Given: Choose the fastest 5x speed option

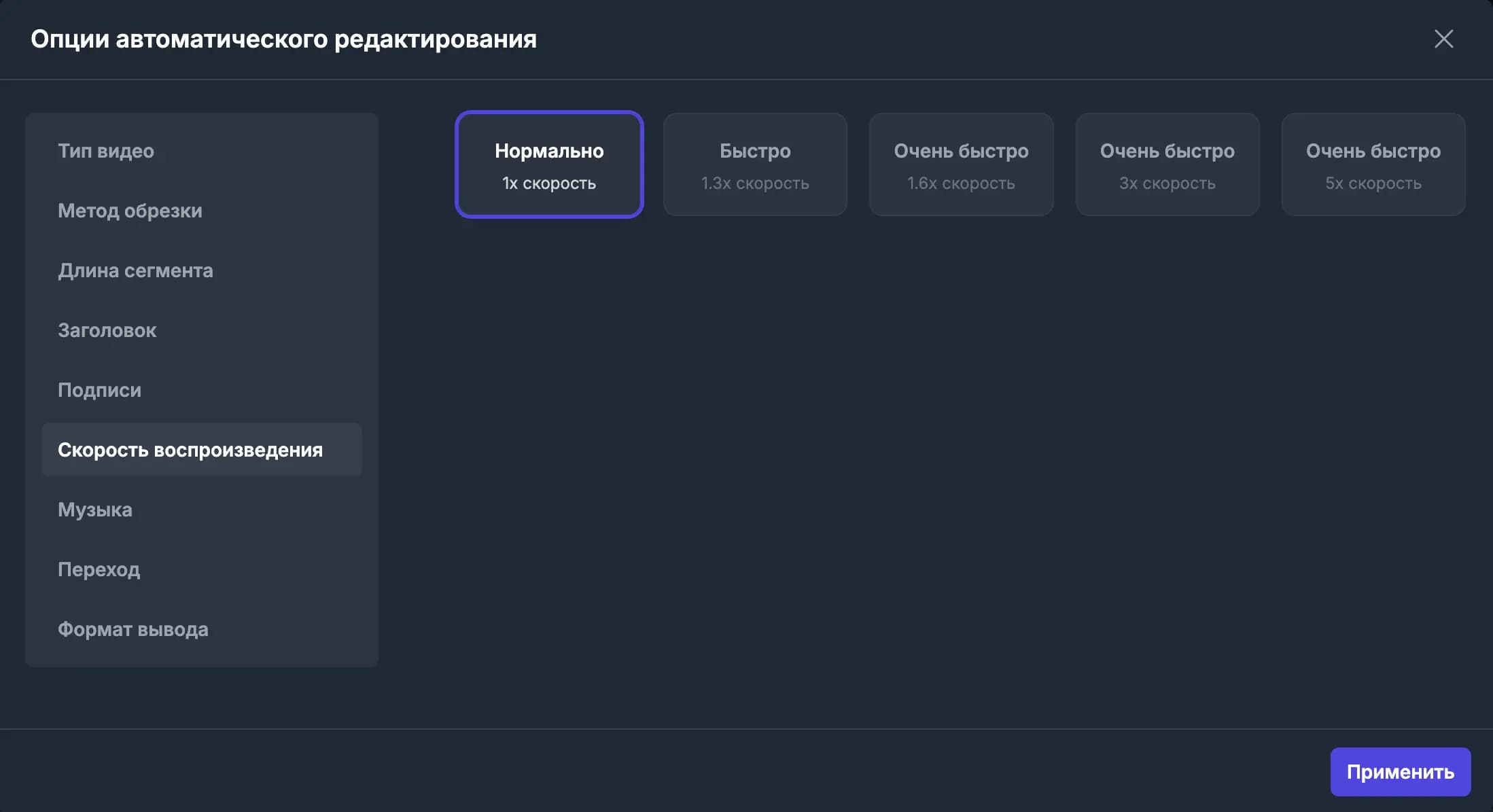Looking at the screenshot, I should 1373,164.
